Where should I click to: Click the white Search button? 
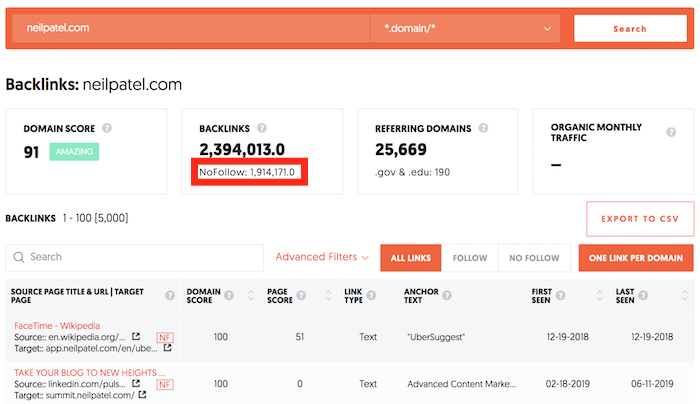point(630,29)
